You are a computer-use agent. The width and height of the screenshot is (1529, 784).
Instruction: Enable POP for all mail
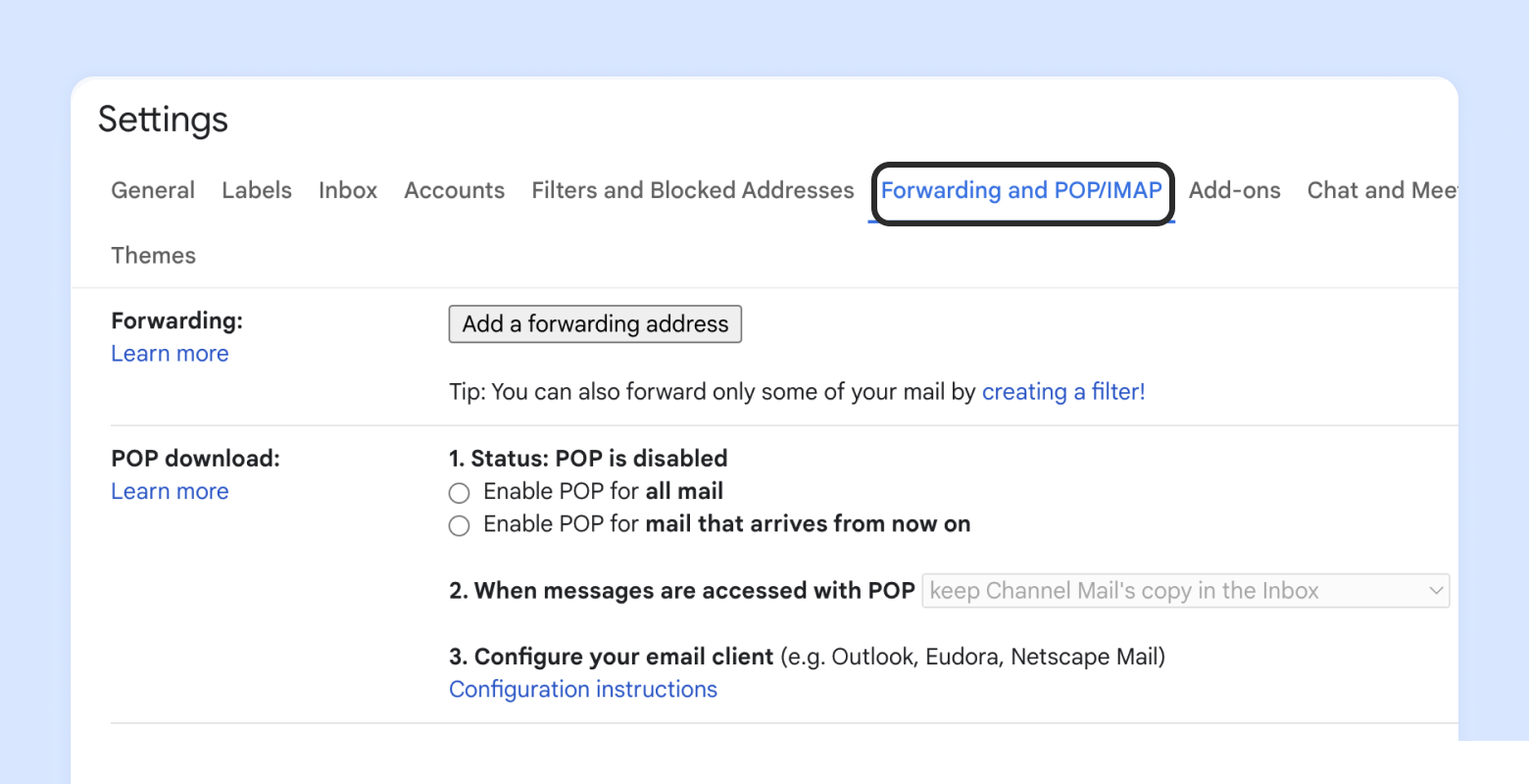(x=460, y=493)
